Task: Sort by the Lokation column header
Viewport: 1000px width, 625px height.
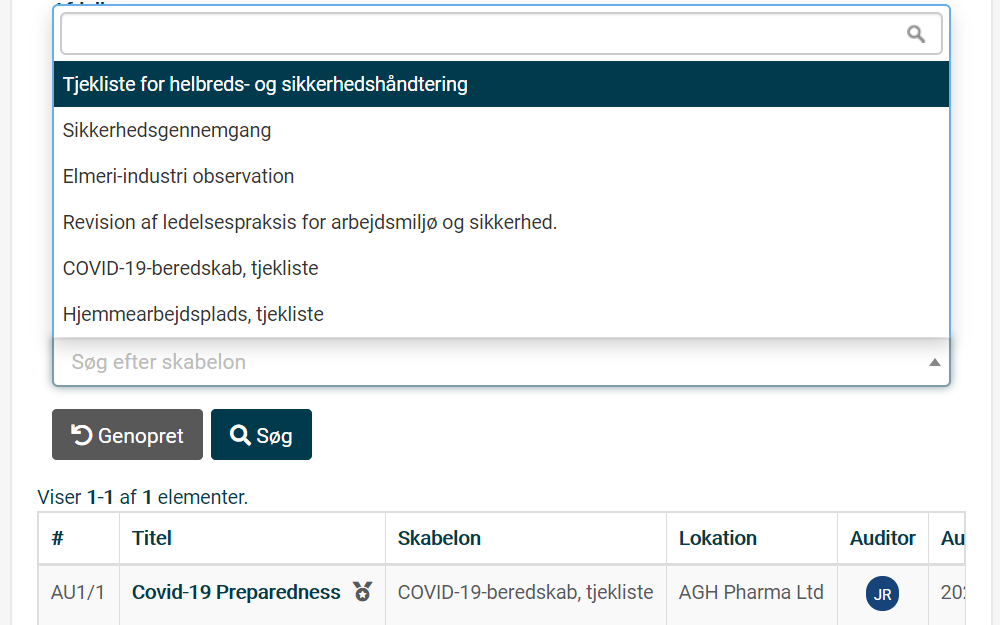Action: tap(717, 538)
